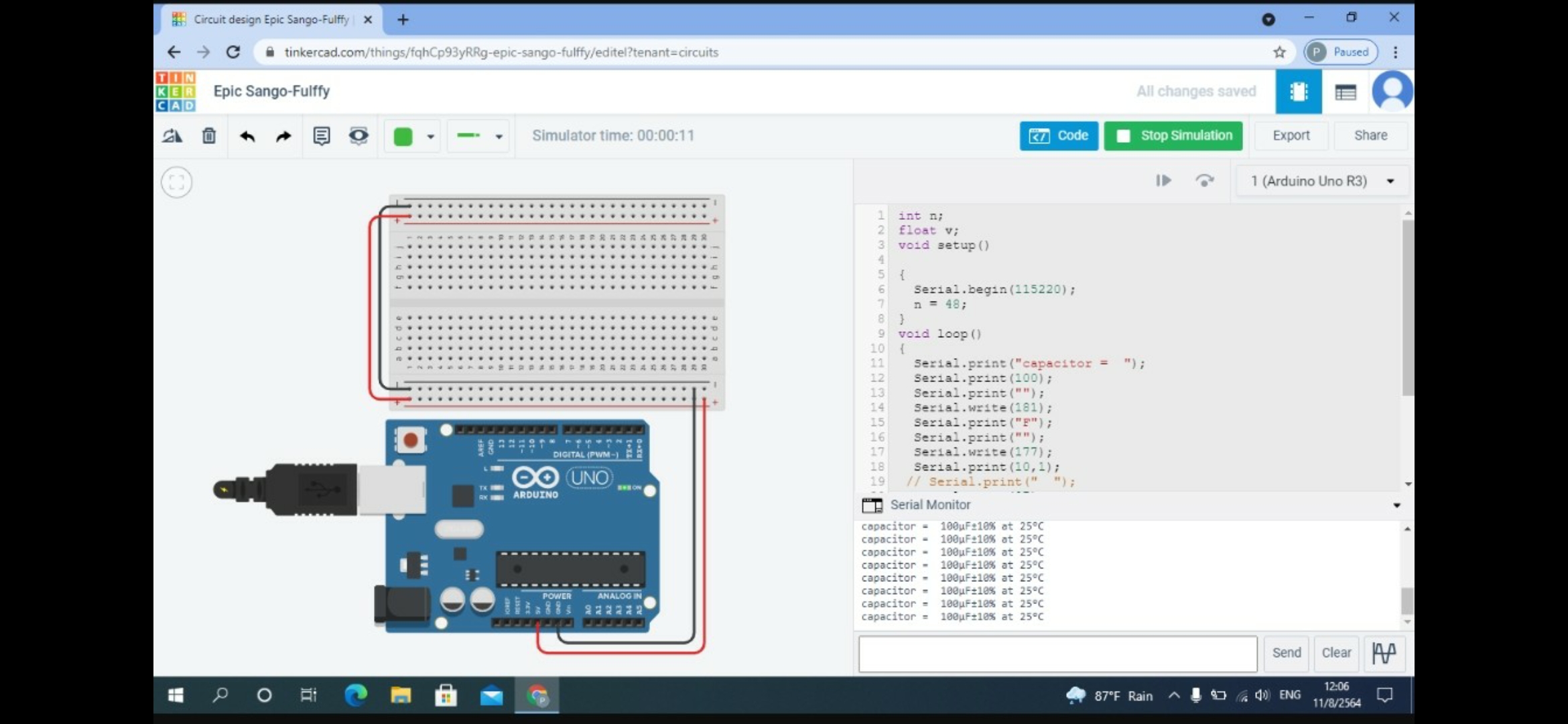1568x724 pixels.
Task: Send the serial monitor input
Action: point(1287,653)
